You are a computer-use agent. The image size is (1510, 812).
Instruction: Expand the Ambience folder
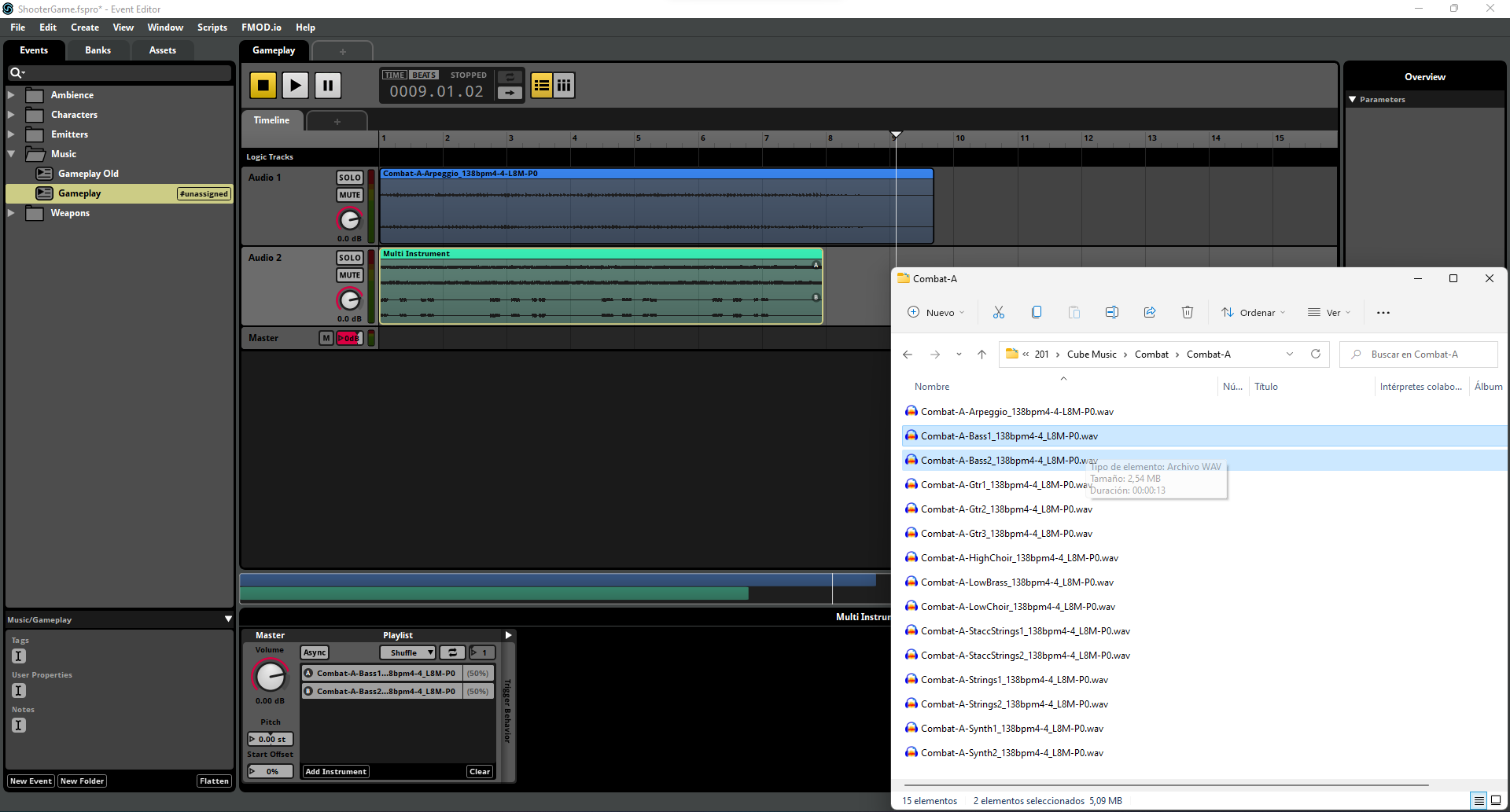point(11,95)
